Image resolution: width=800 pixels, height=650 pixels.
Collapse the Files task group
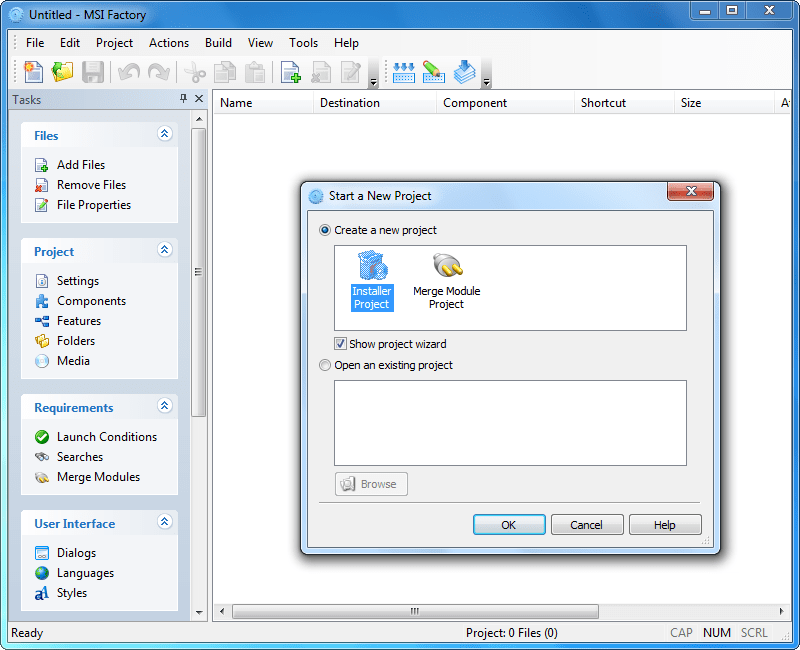click(x=165, y=134)
